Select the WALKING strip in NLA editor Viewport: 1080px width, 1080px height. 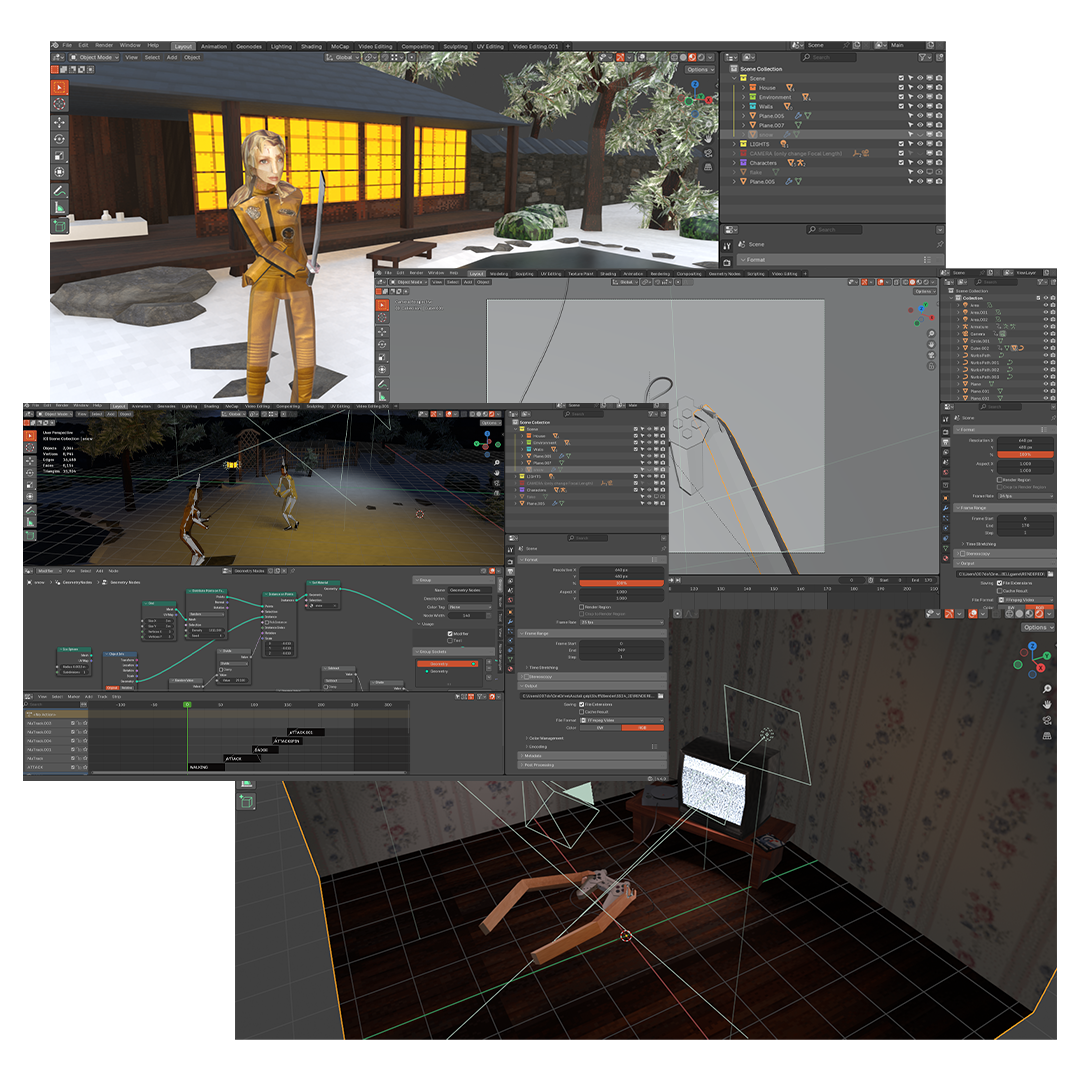tap(206, 767)
